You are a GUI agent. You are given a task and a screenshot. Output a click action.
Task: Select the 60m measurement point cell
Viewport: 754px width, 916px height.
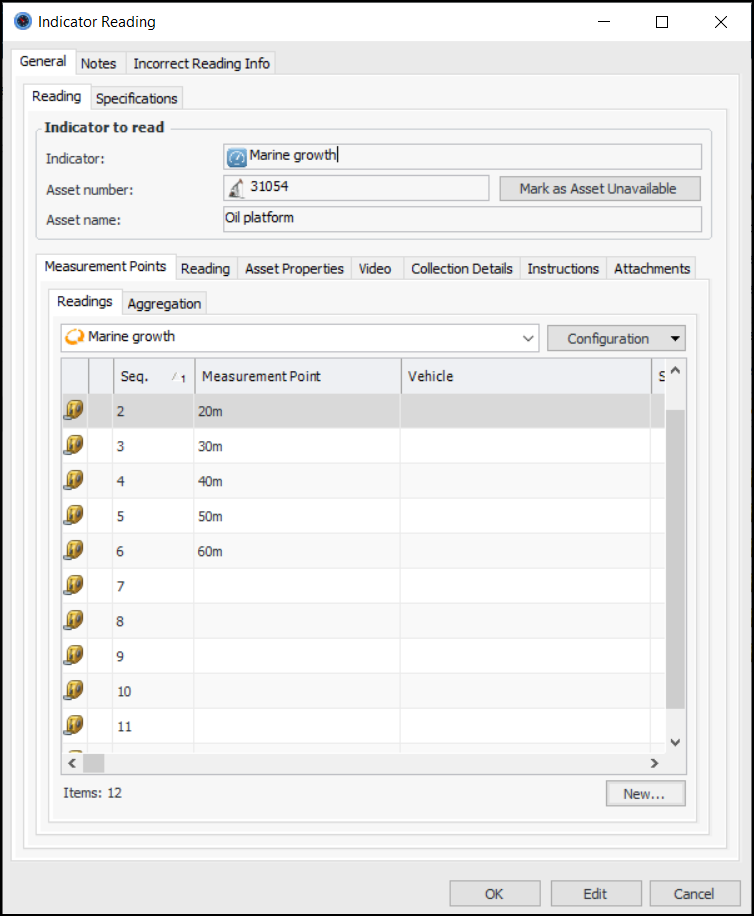coord(297,551)
